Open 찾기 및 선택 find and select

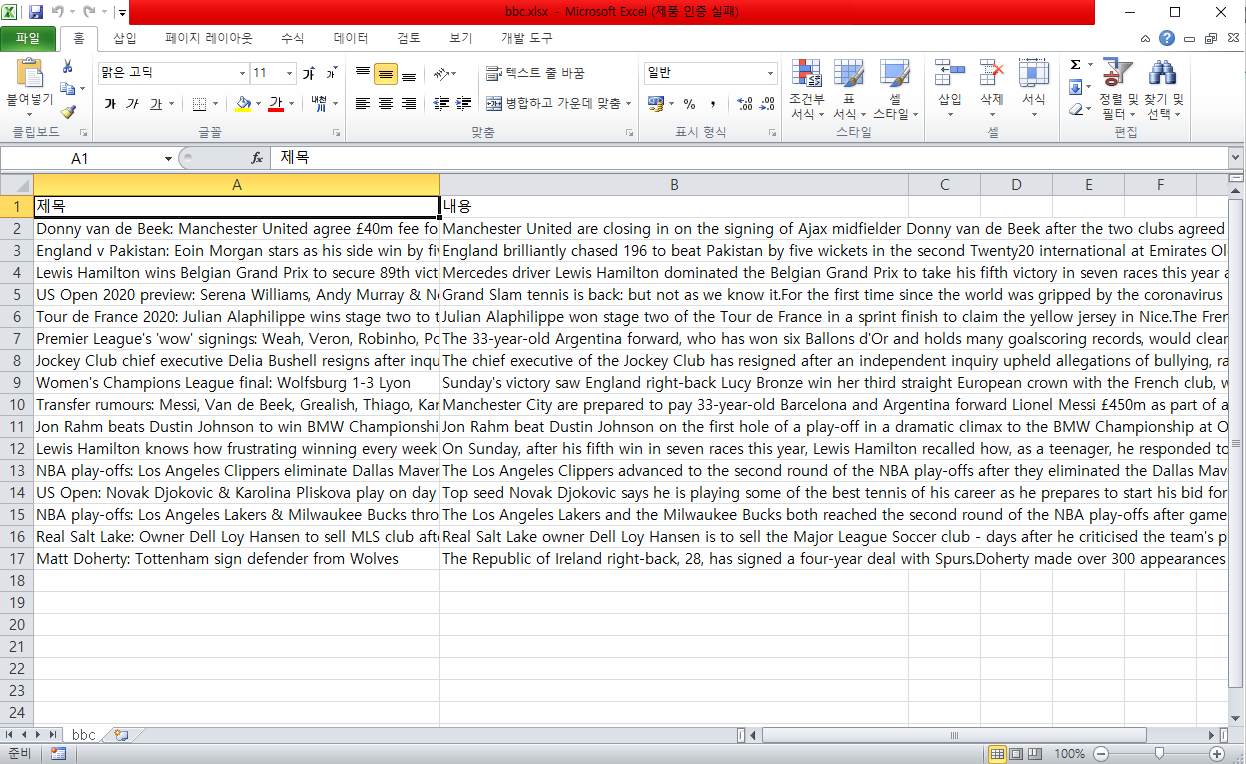coord(1164,89)
